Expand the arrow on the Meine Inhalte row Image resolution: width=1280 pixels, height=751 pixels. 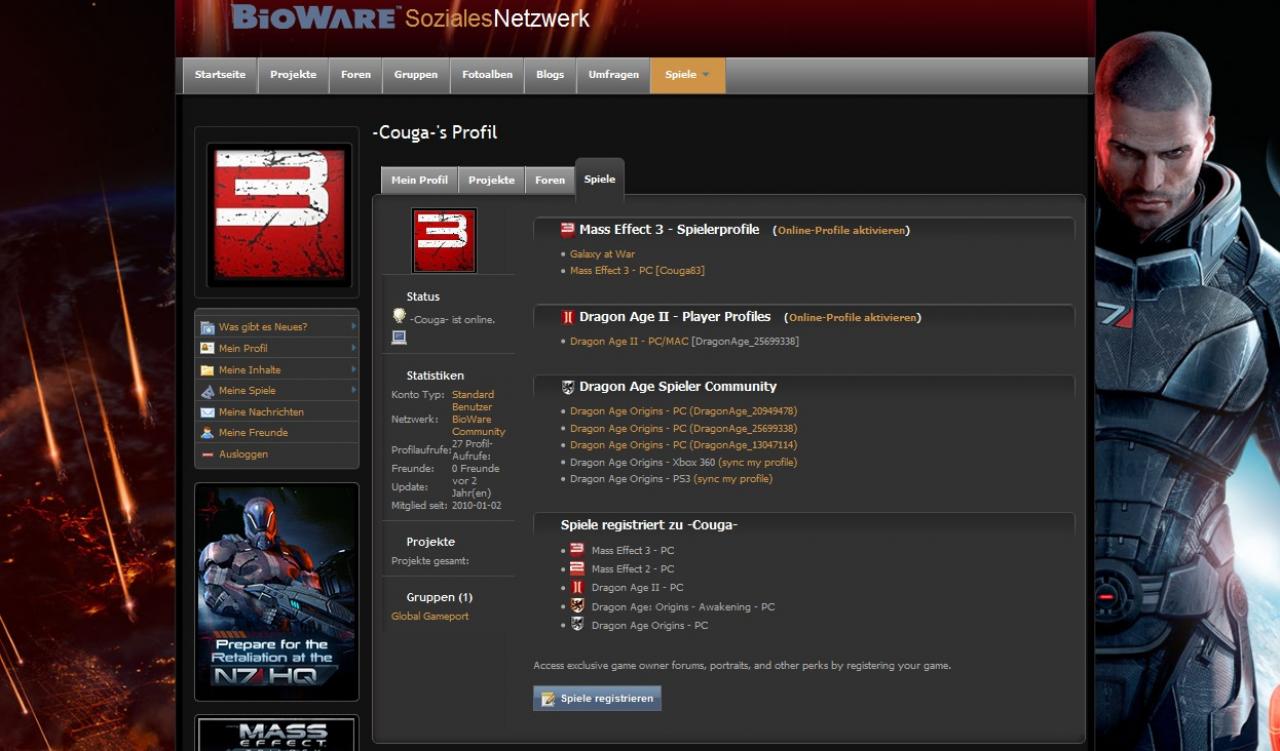tap(354, 370)
